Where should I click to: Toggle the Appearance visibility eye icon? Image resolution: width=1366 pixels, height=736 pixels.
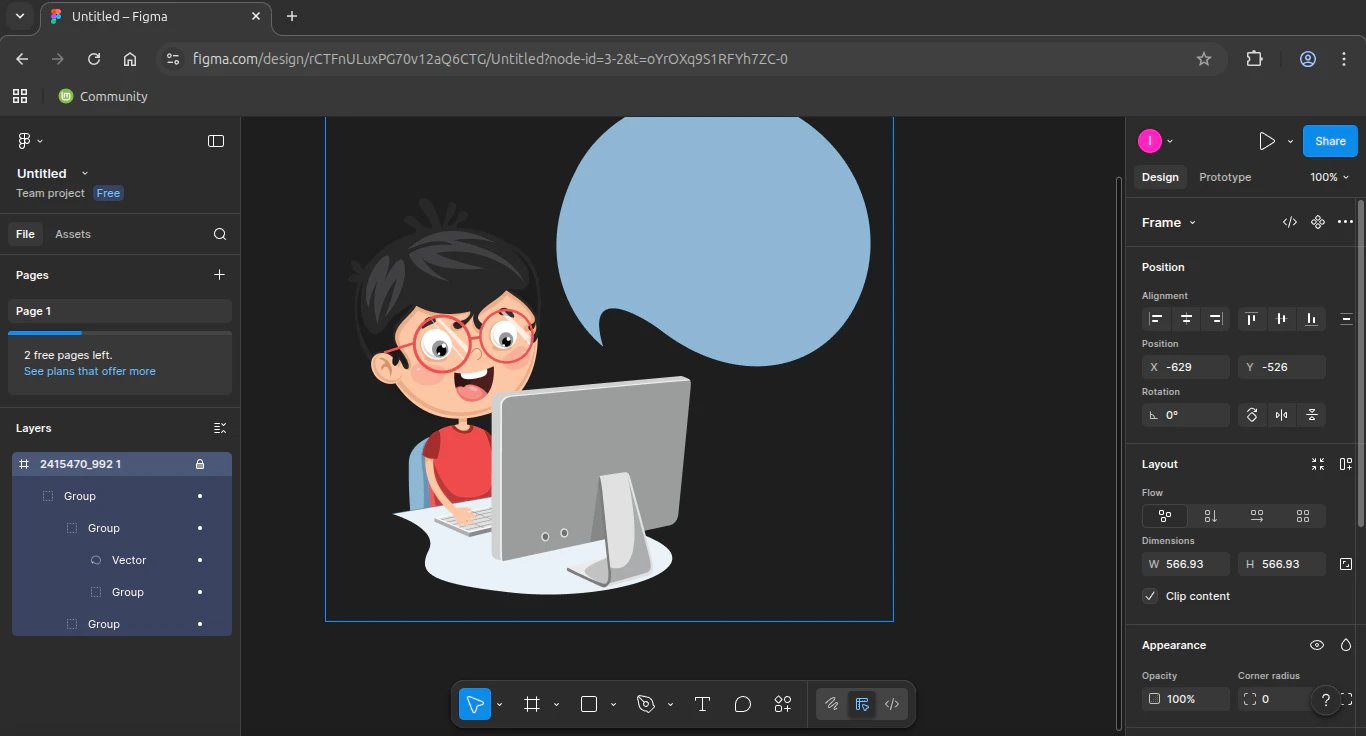pos(1317,645)
